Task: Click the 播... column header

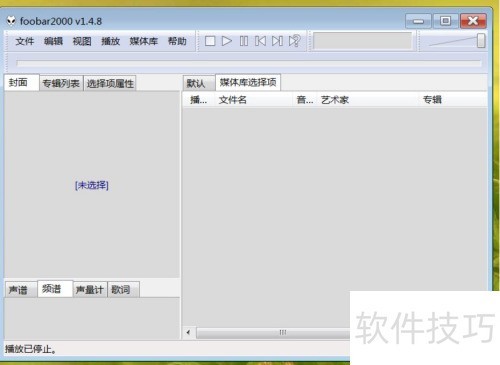Action: 199,100
